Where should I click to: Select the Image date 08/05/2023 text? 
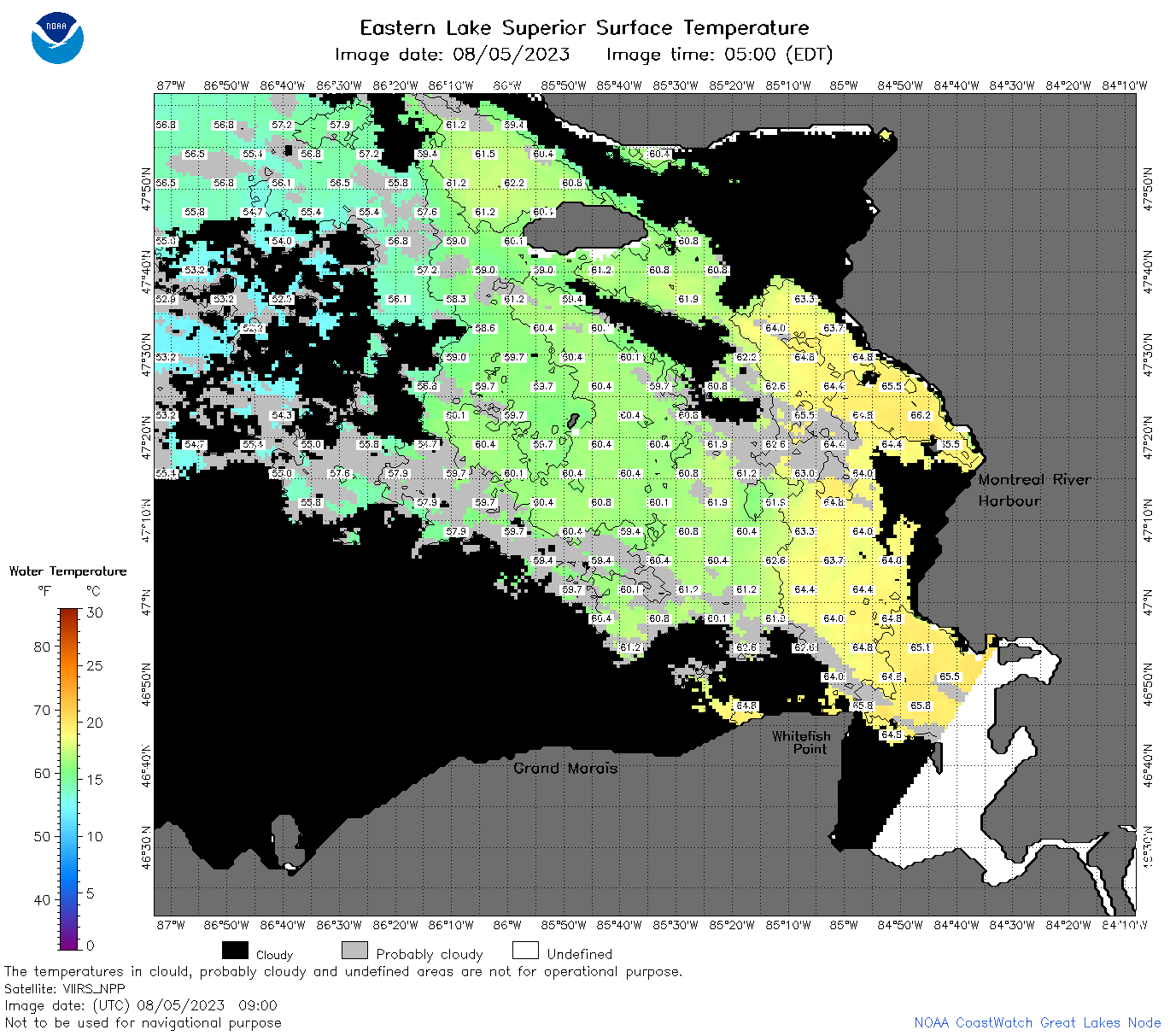point(453,55)
